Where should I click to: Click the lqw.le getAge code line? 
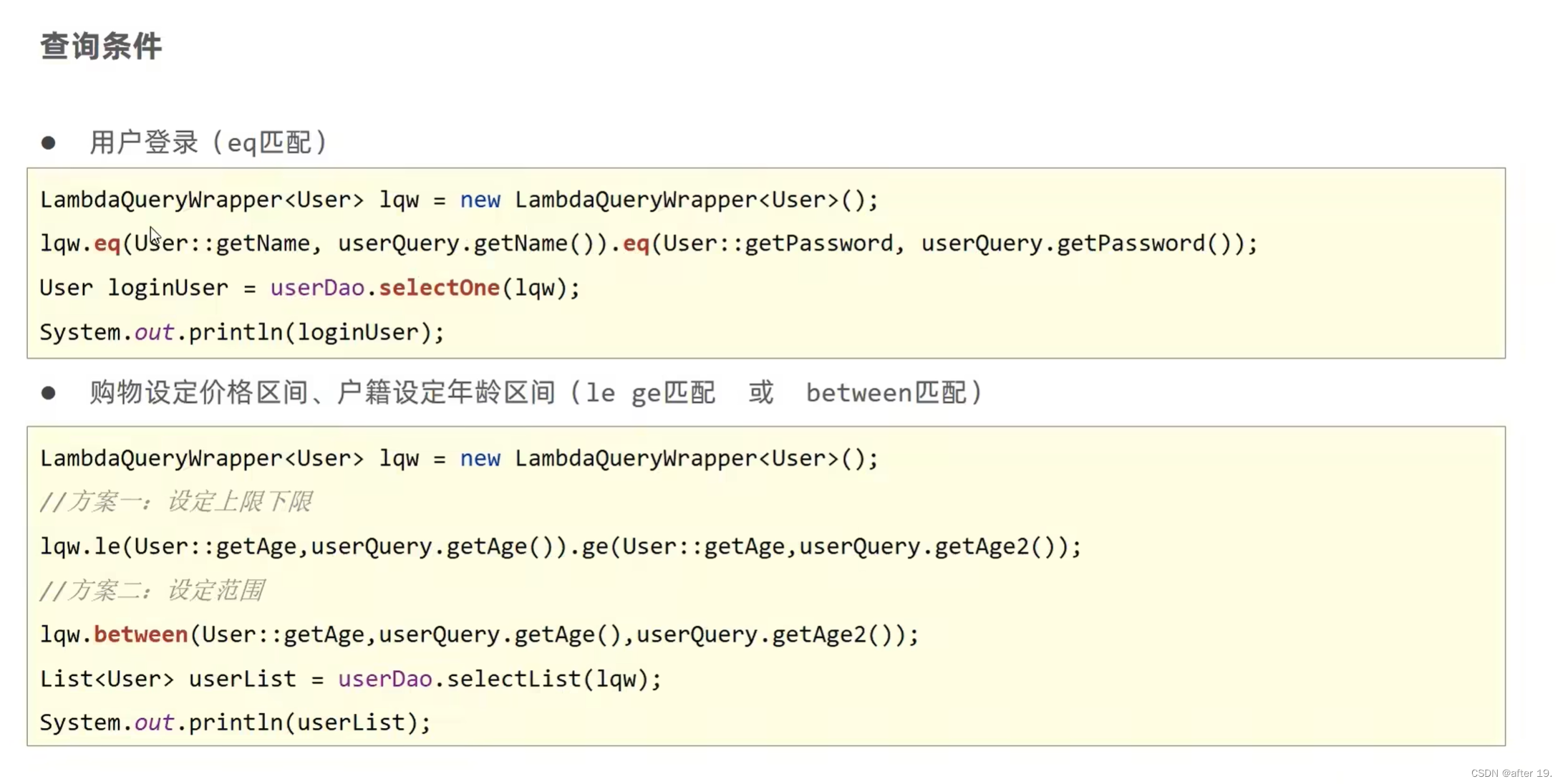(560, 547)
